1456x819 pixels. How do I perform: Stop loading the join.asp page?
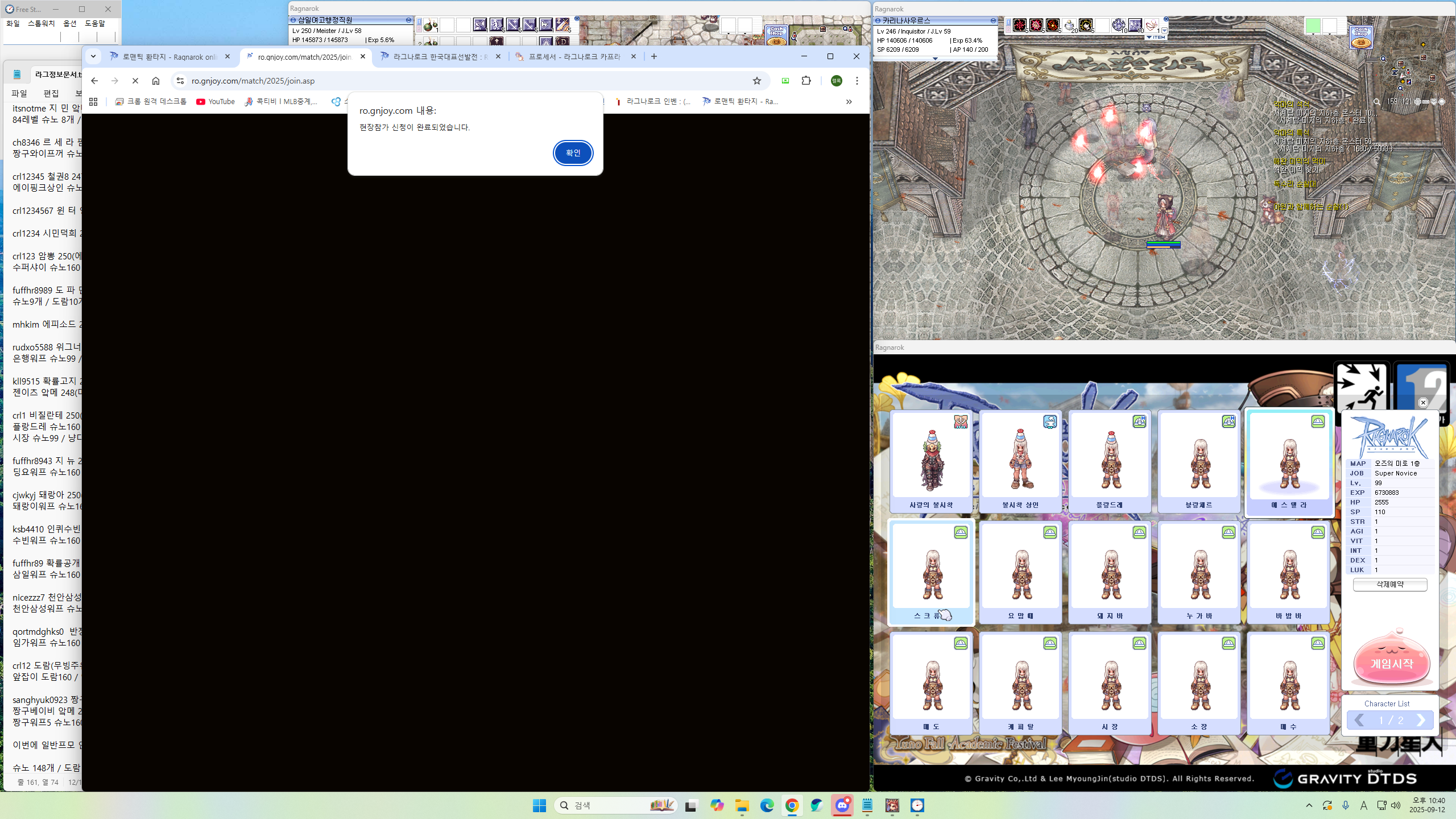pyautogui.click(x=135, y=81)
